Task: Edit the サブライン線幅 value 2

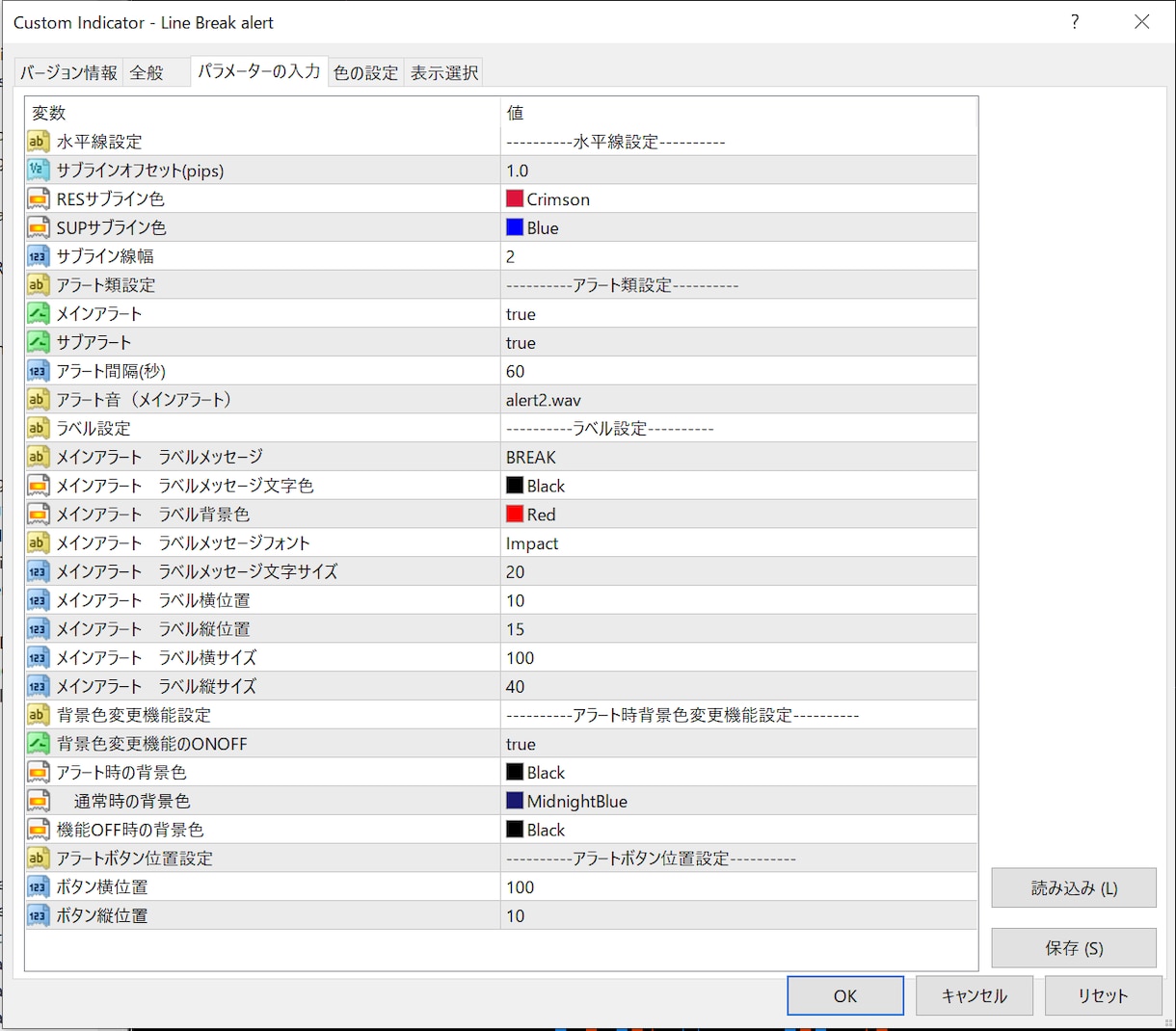Action: (739, 256)
